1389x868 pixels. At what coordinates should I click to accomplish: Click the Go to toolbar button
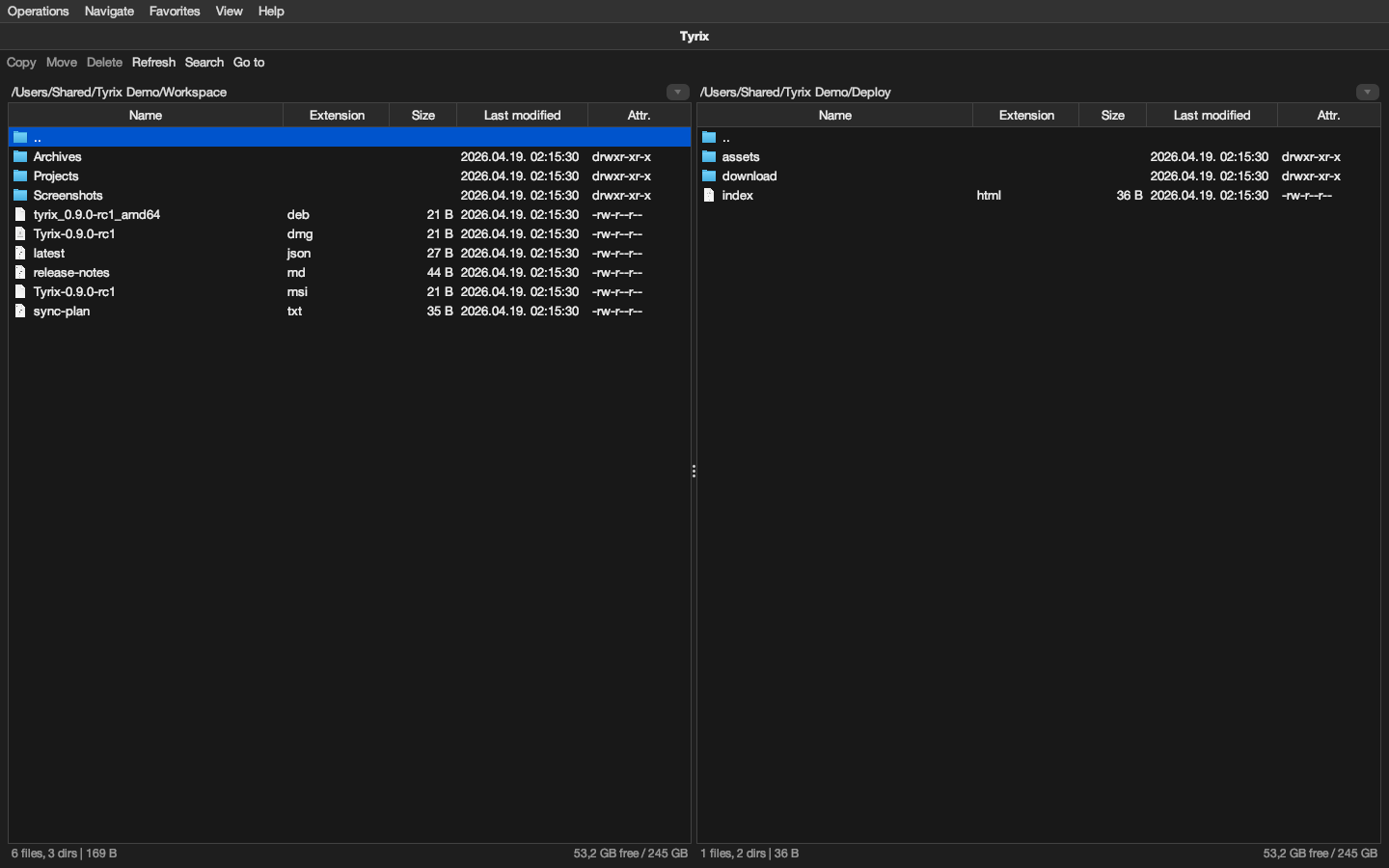(x=249, y=62)
